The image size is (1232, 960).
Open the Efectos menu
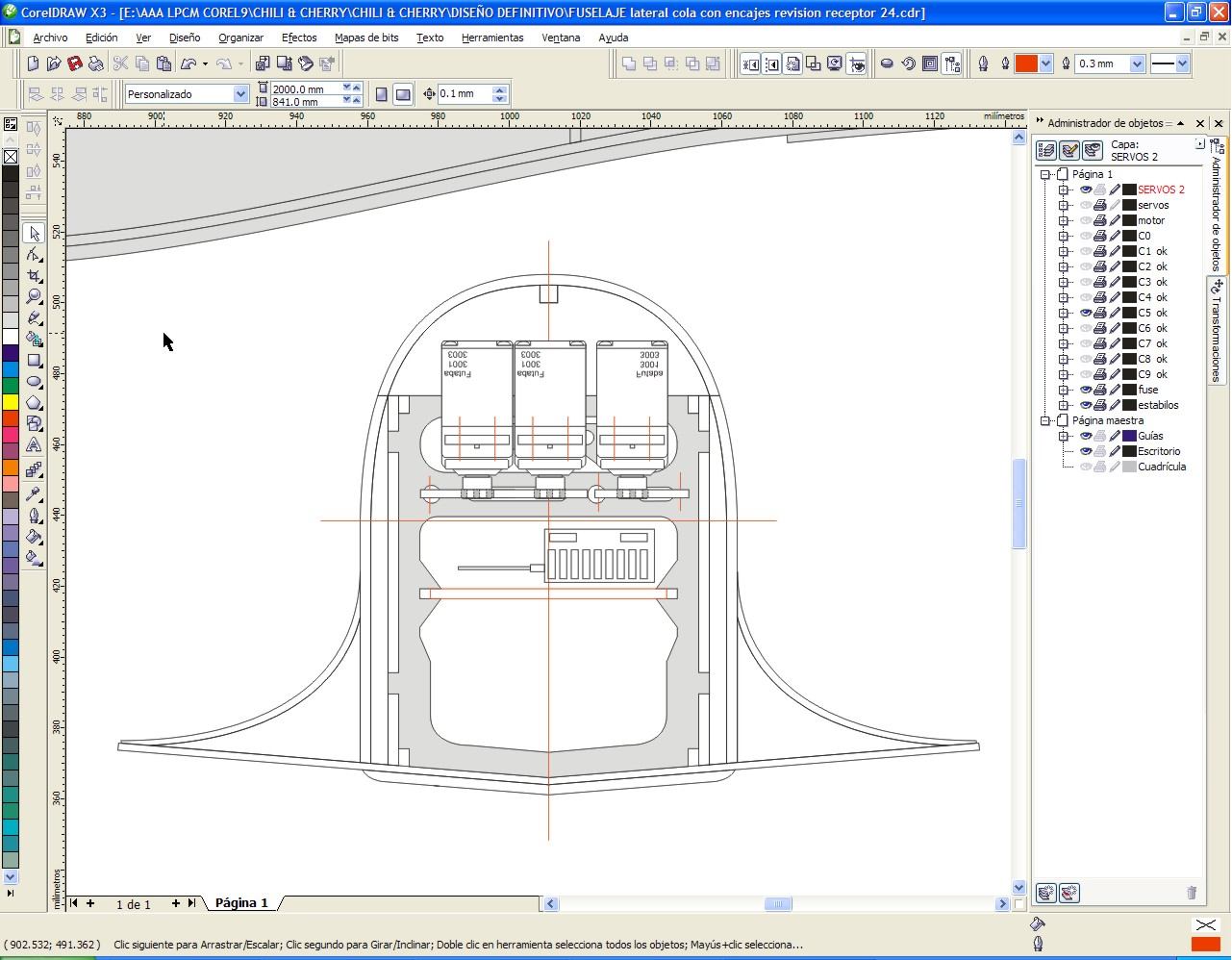tap(298, 38)
